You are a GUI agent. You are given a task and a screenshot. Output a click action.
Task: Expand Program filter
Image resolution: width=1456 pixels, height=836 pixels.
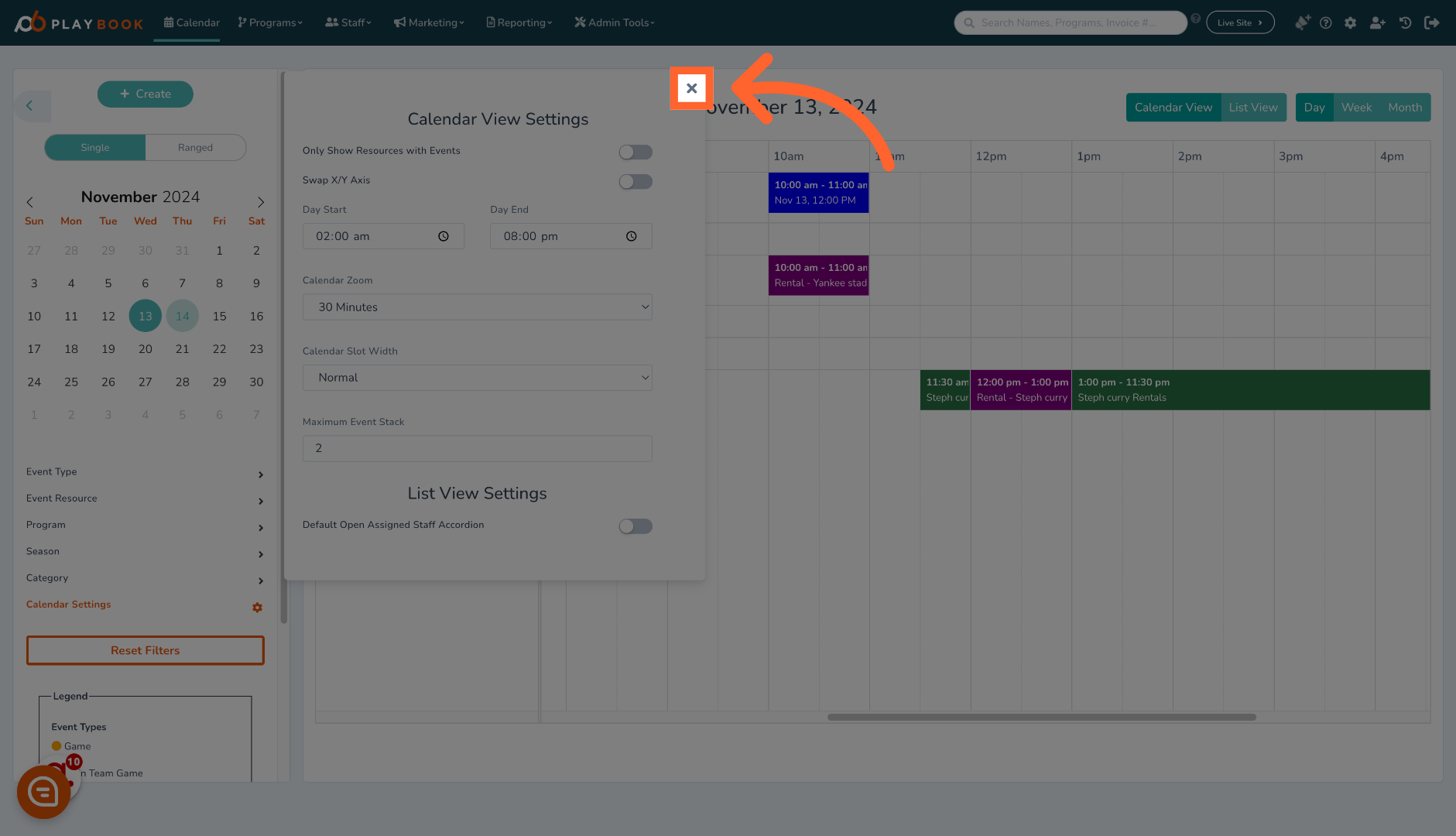(145, 526)
